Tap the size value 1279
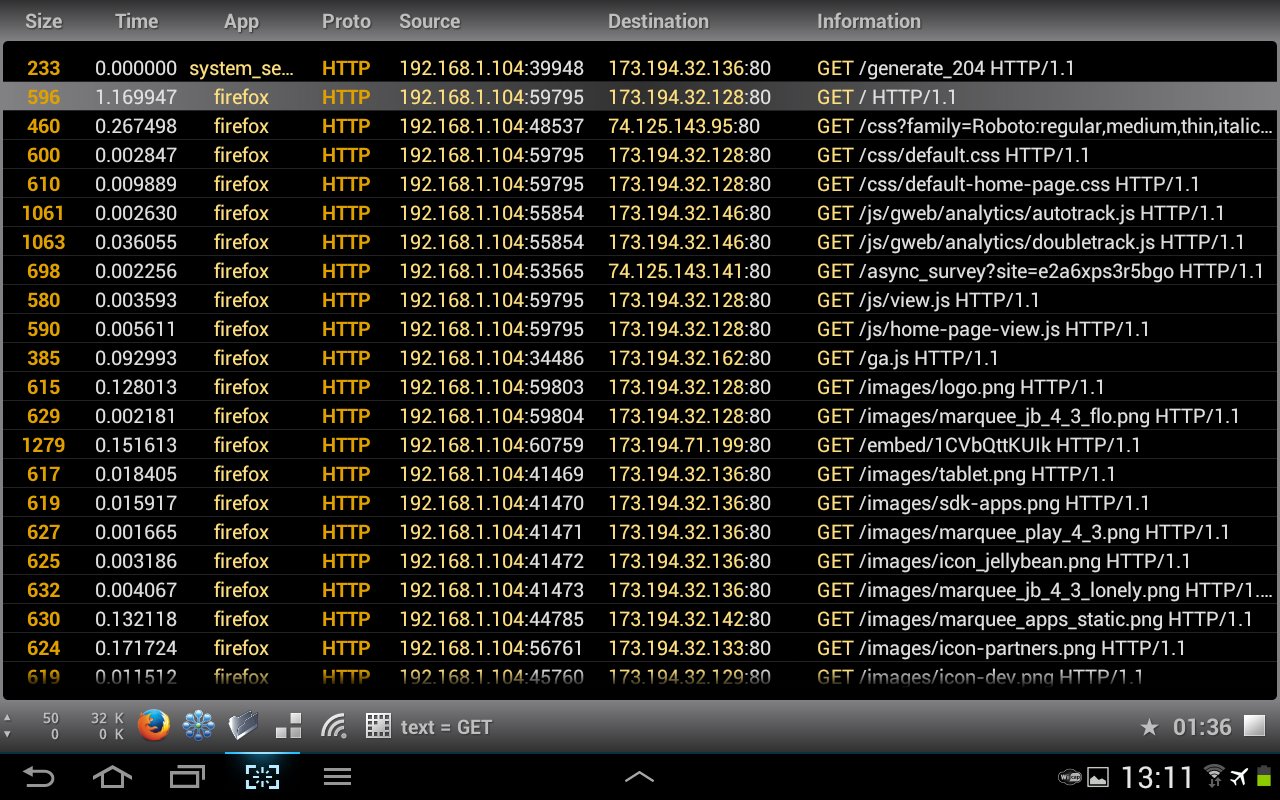Screen dimensions: 1280x800 coord(43,445)
